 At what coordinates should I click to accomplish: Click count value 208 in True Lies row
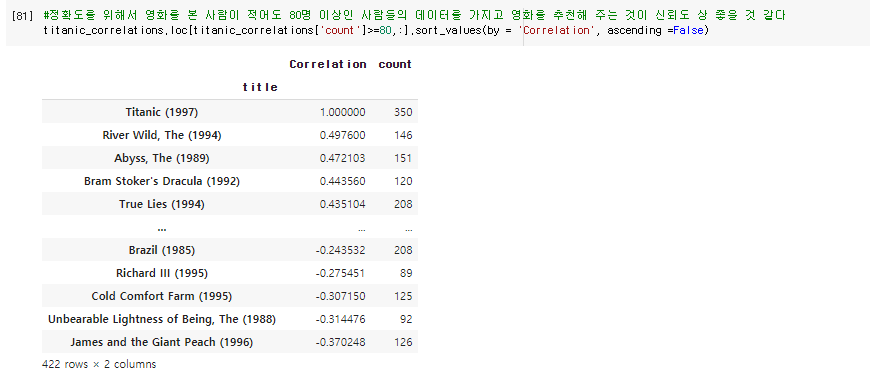coord(403,205)
